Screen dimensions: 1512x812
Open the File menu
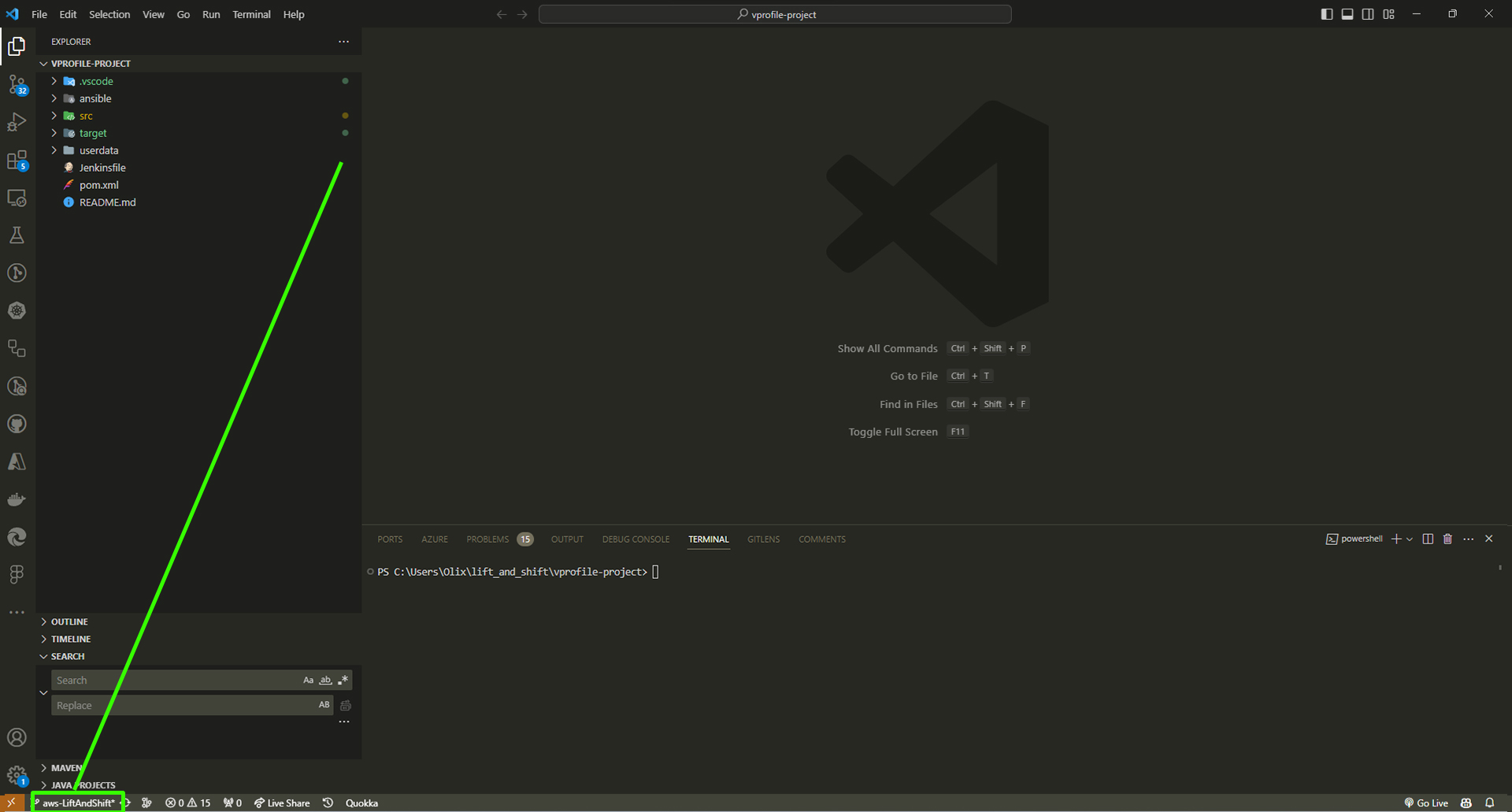pyautogui.click(x=39, y=14)
